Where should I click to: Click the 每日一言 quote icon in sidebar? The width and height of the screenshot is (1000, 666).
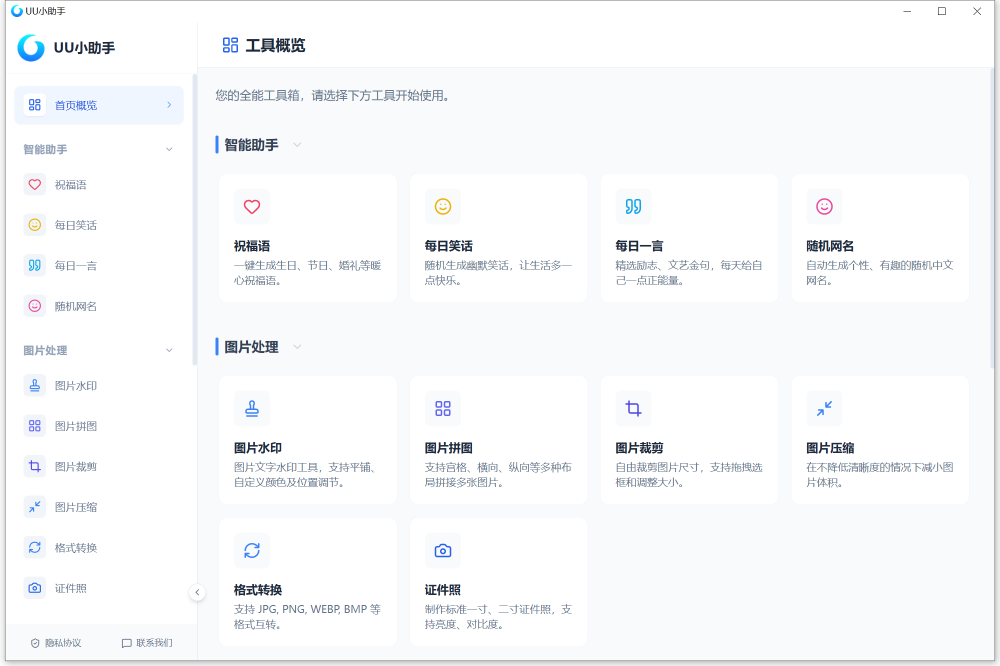tap(35, 266)
